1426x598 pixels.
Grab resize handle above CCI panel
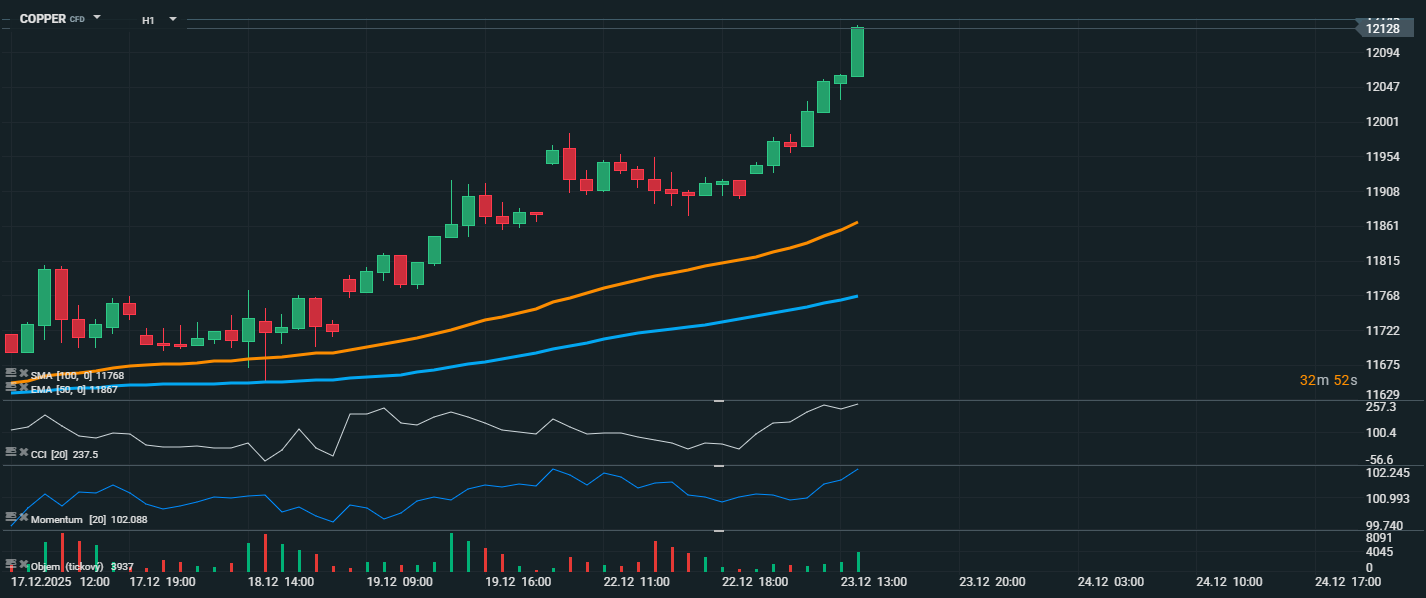click(718, 401)
